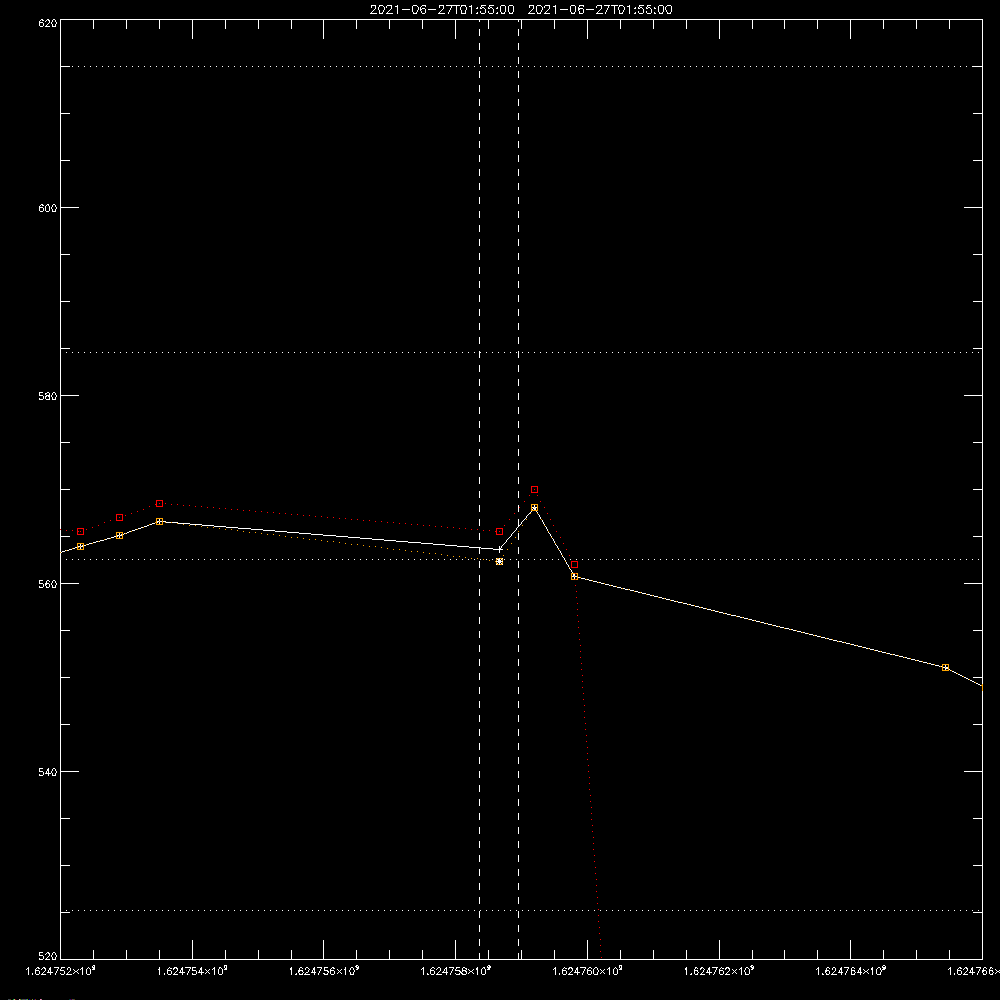This screenshot has width=1000, height=1000.
Task: Click the left dashed vertical time marker
Action: point(480,488)
